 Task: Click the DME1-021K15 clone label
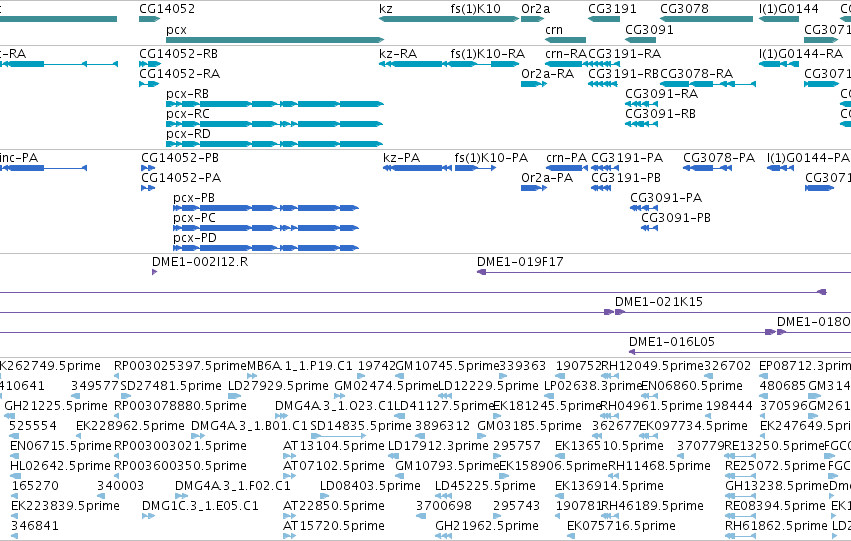pos(658,302)
